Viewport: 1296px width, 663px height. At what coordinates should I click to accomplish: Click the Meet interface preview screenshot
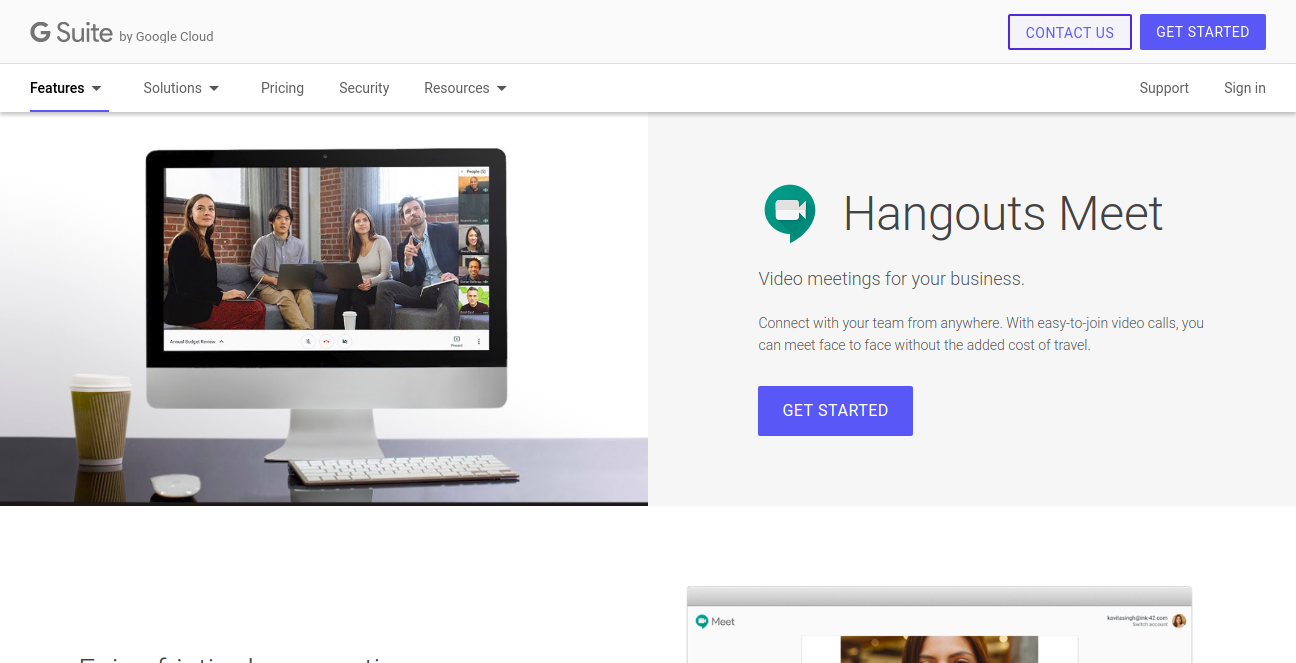939,625
